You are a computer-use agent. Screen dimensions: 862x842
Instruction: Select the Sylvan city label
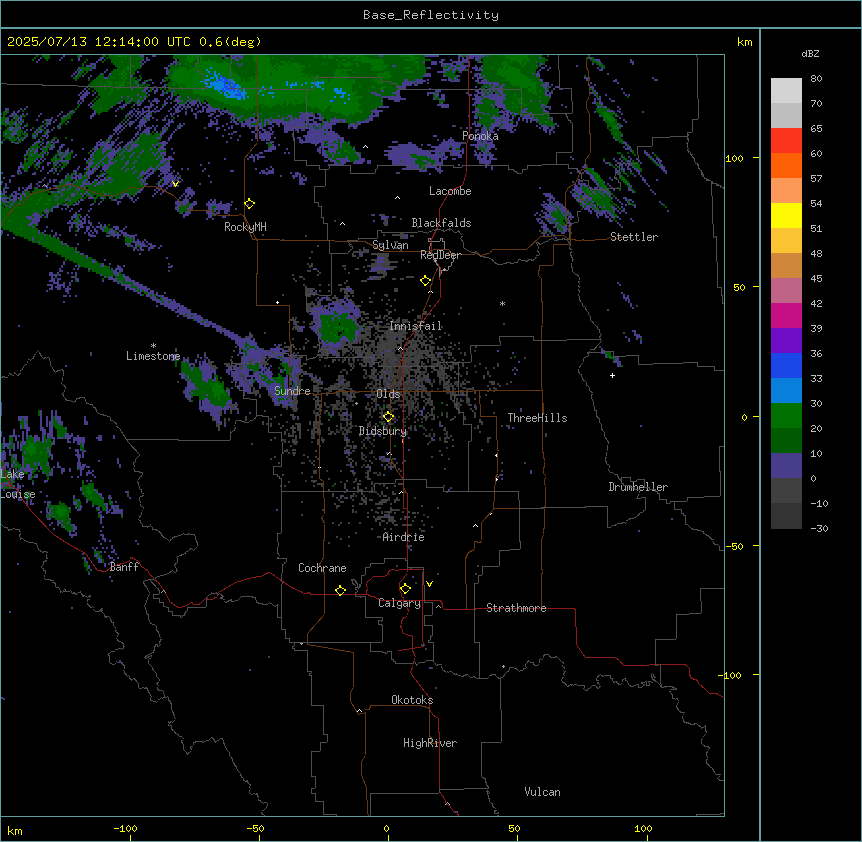pos(390,245)
